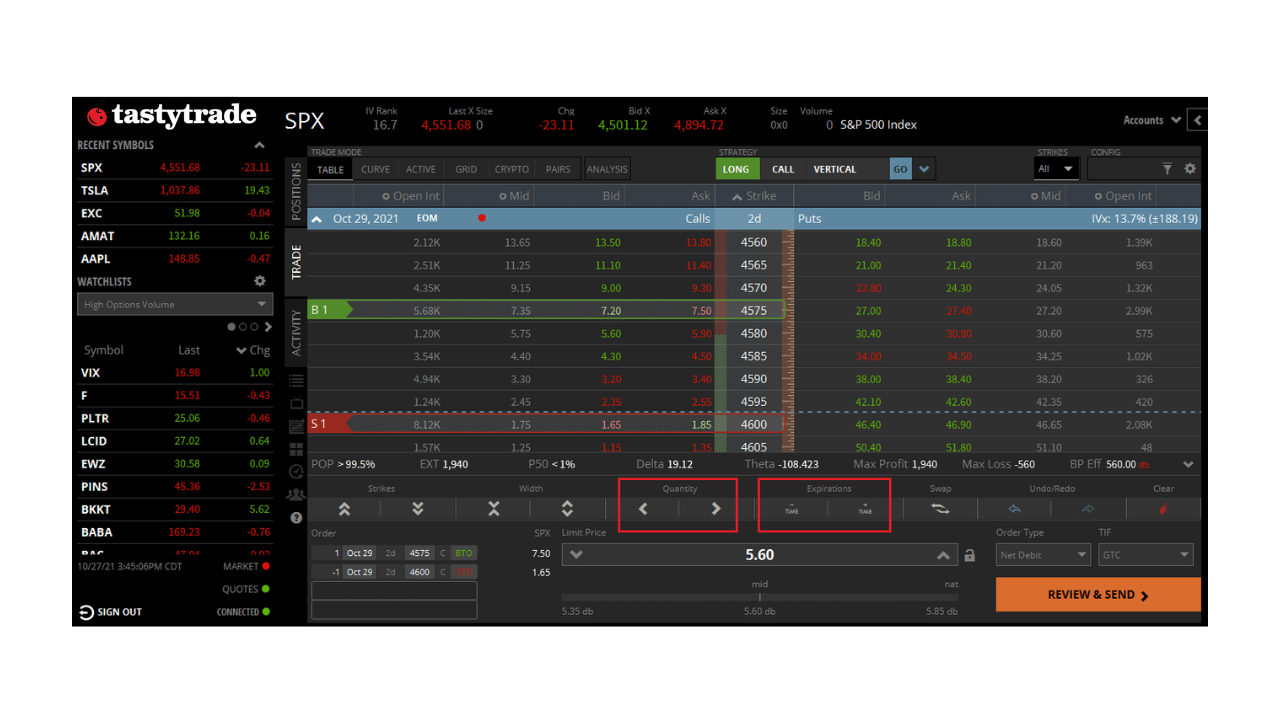The width and height of the screenshot is (1280, 720).
Task: Raise limit price with up chevron
Action: (943, 555)
